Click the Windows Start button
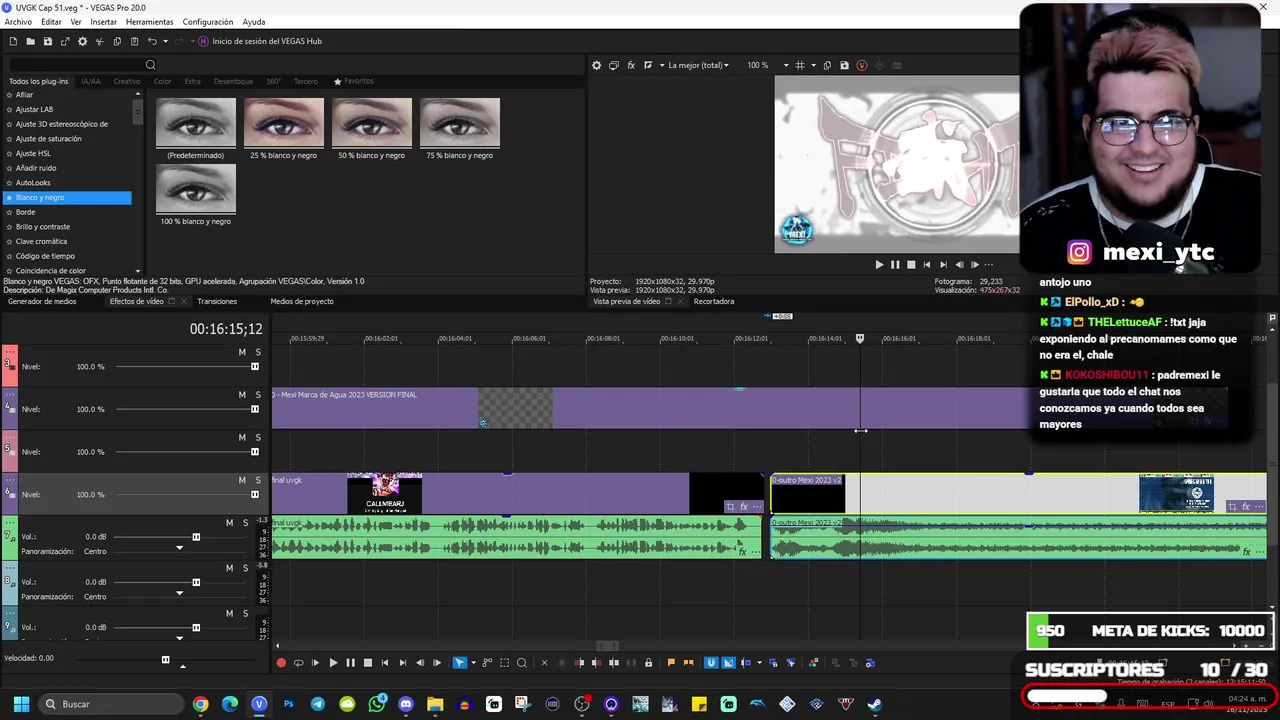The width and height of the screenshot is (1280, 720). pyautogui.click(x=21, y=704)
